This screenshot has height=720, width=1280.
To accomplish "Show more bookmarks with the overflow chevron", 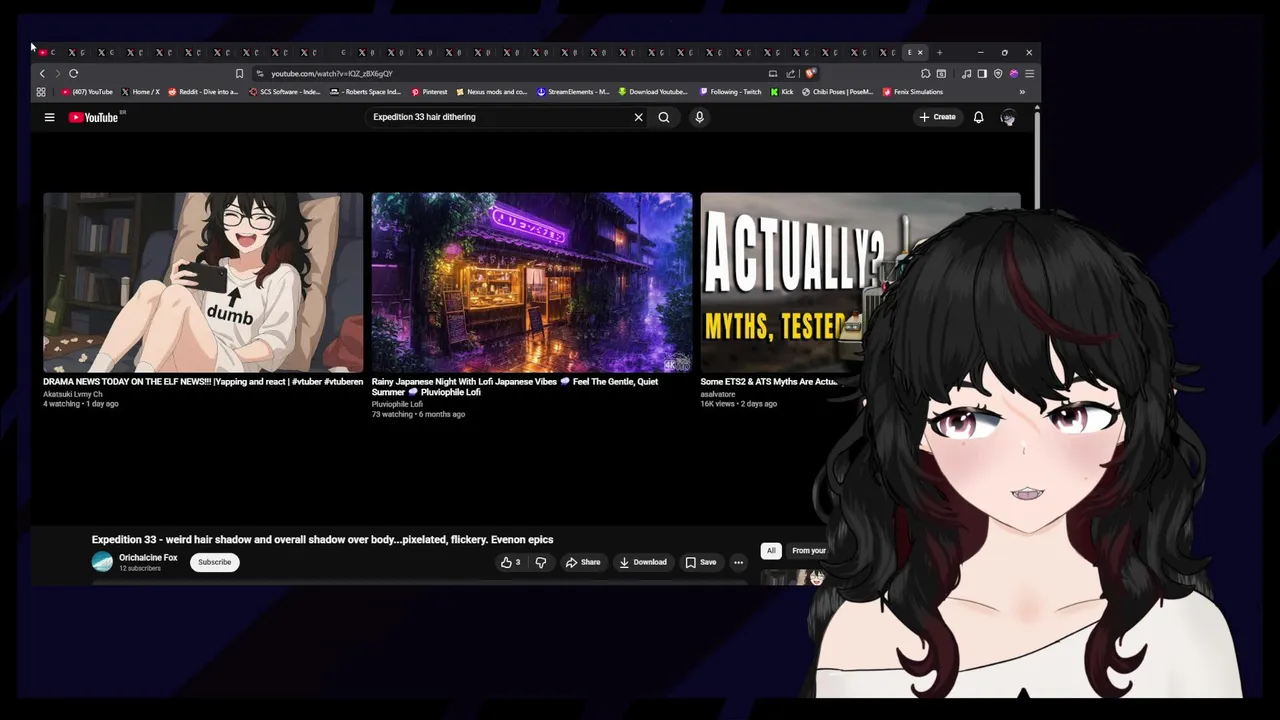I will click(1022, 92).
